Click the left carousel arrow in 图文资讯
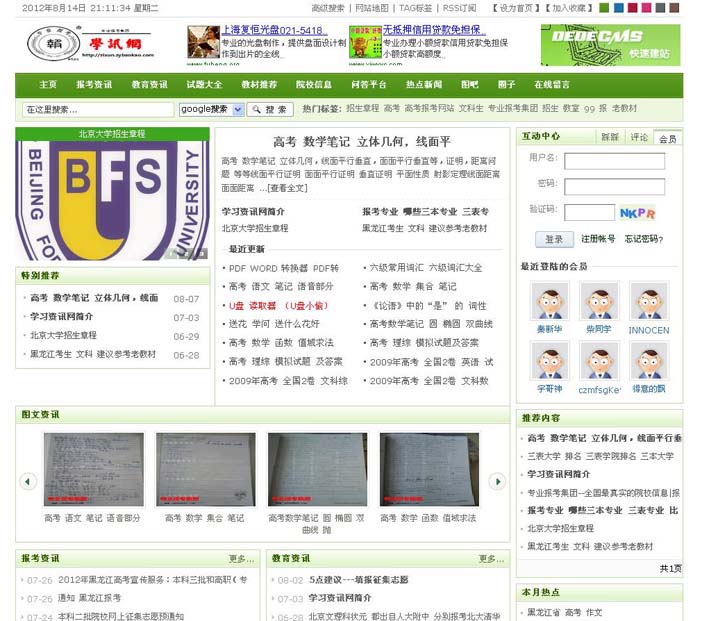 click(28, 481)
